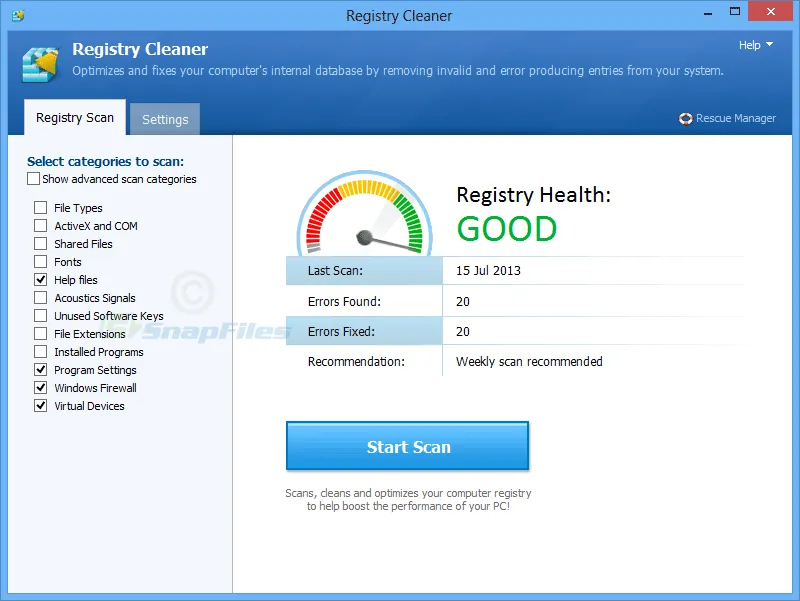This screenshot has width=800, height=601.
Task: Click the GOOD registry health status
Action: [x=507, y=229]
